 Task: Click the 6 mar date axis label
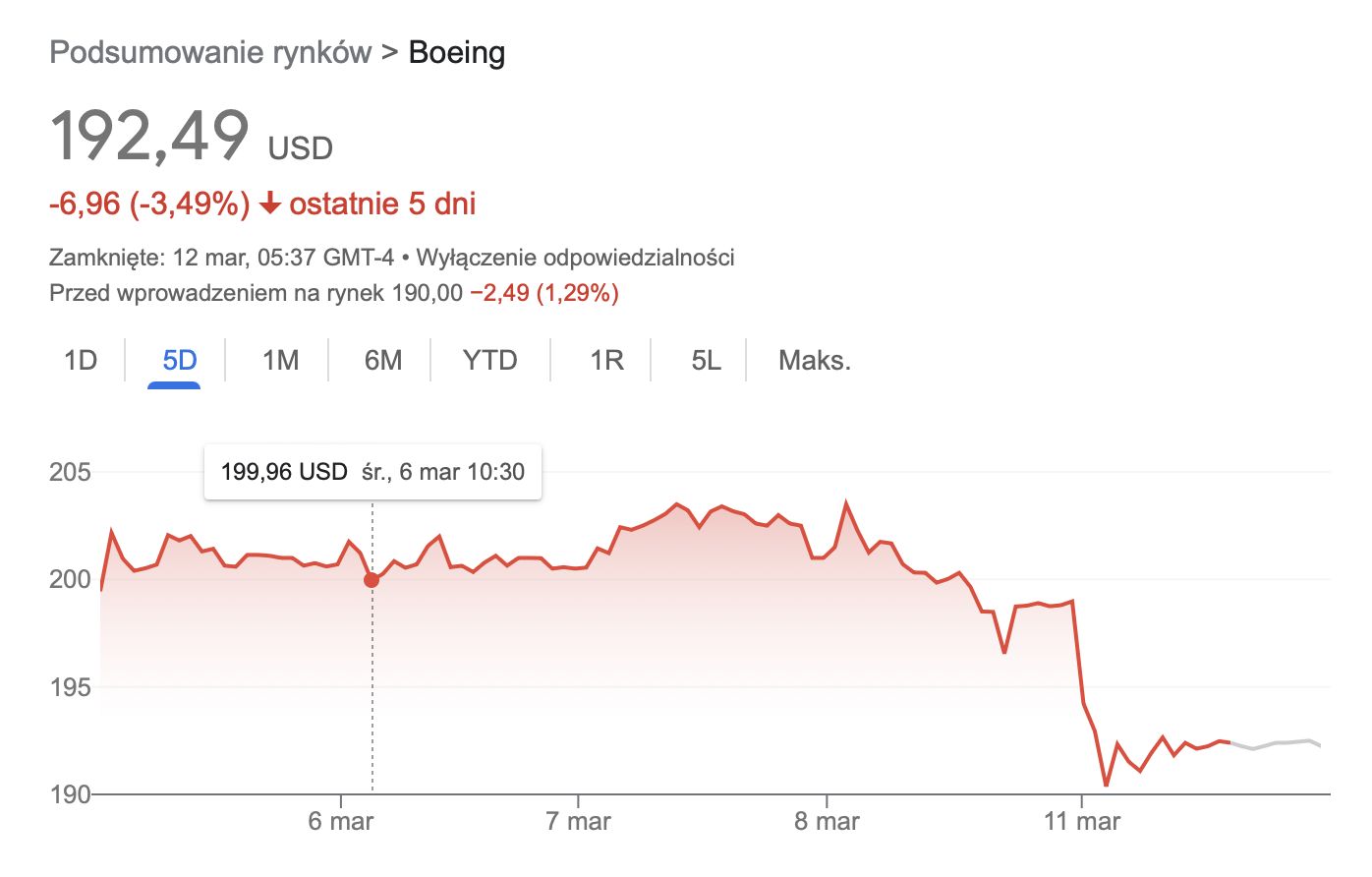[340, 821]
